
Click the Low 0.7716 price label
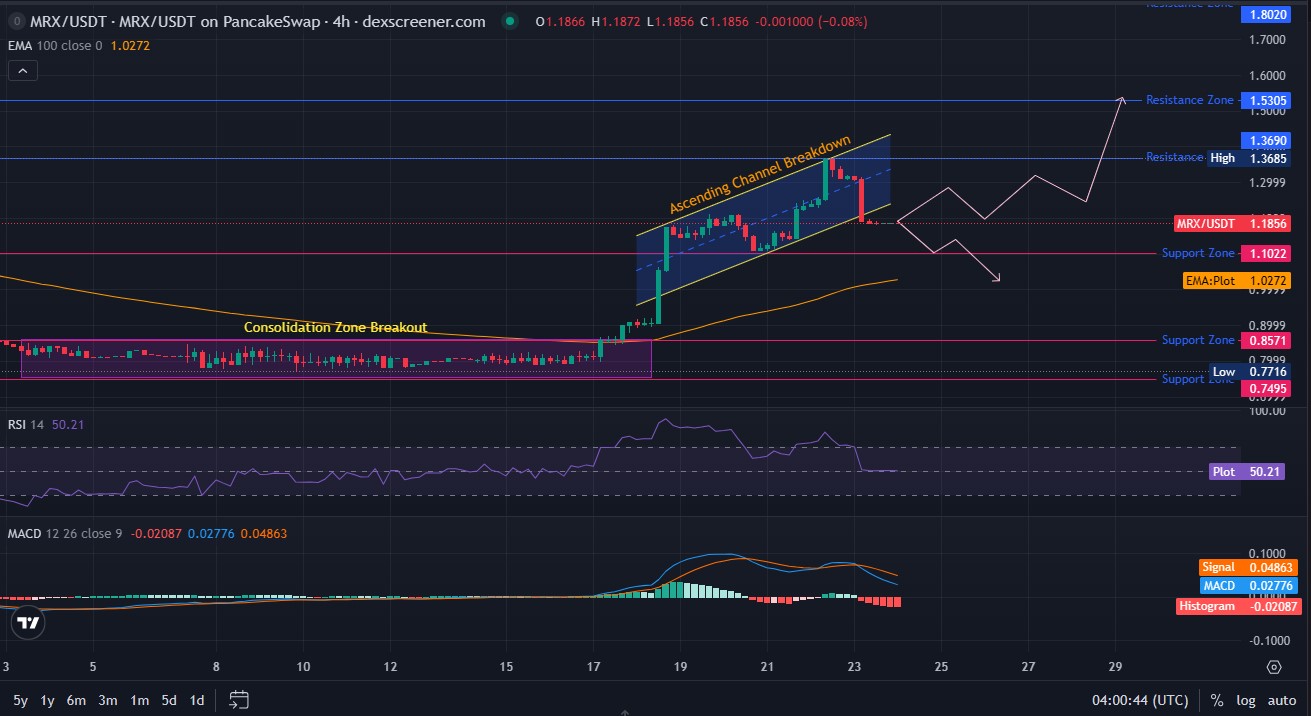point(1248,371)
